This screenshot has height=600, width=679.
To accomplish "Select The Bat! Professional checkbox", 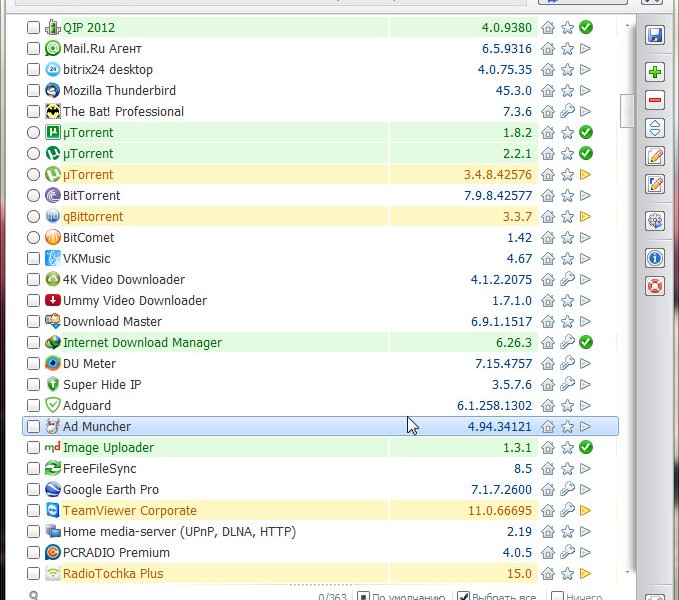I will pos(33,111).
